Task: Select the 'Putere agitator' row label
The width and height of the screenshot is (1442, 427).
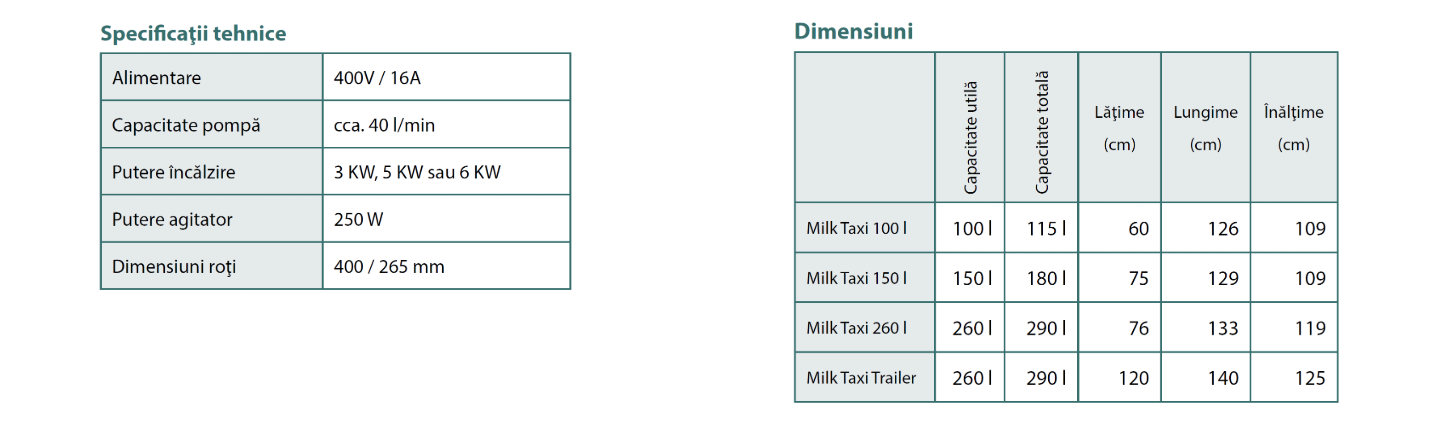Action: (x=212, y=219)
